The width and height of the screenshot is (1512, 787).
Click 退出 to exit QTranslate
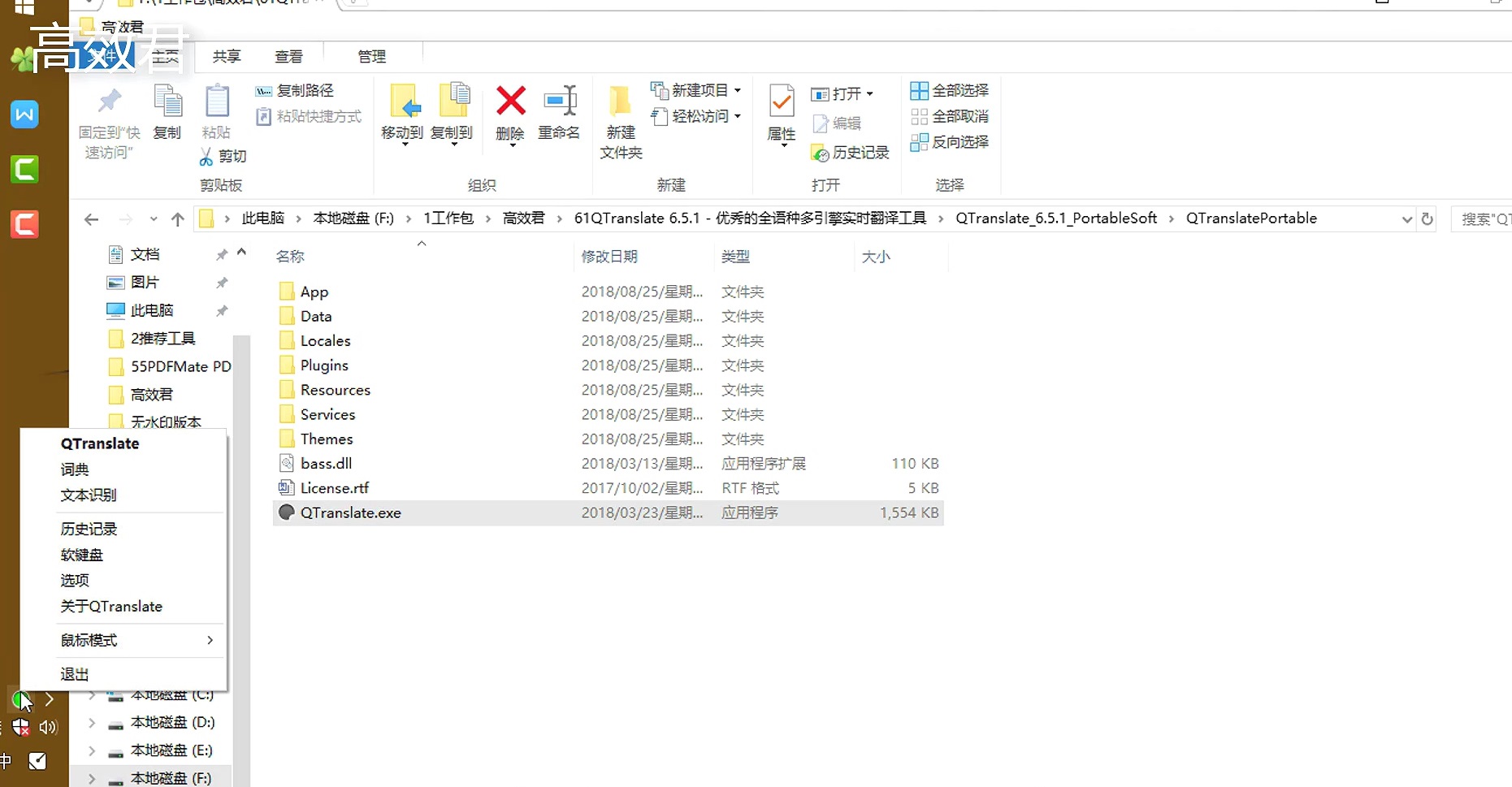[x=74, y=673]
